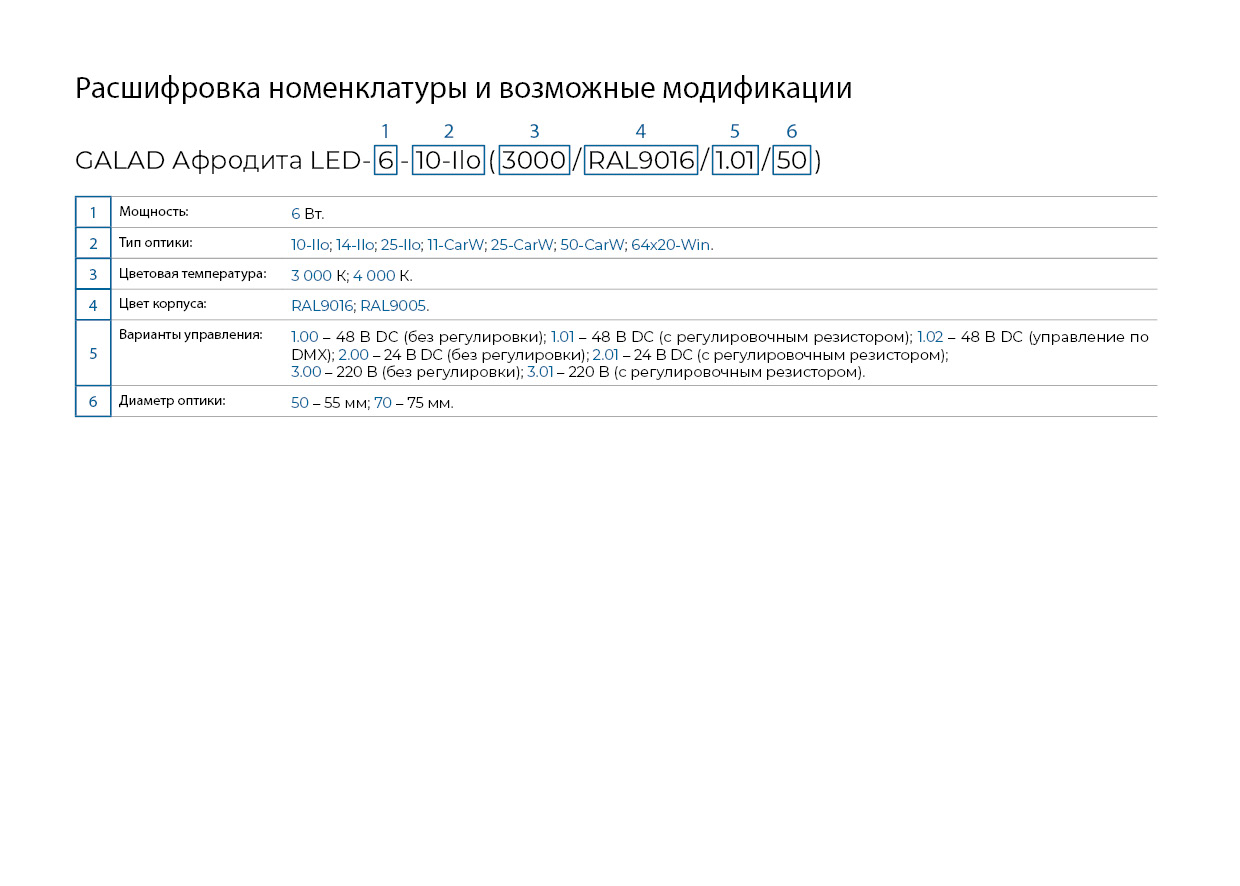Click the boxed '6' in the product code

point(385,160)
